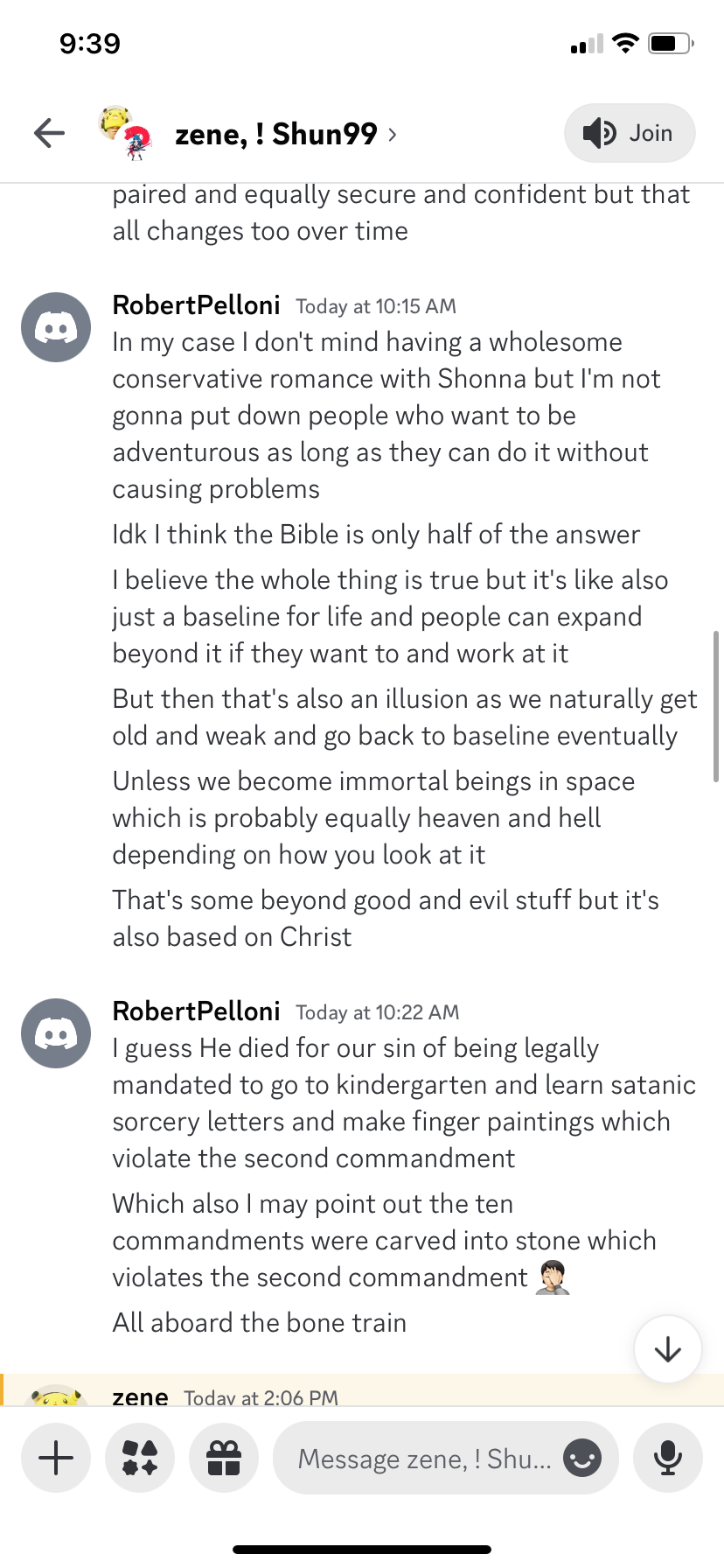Tap the facepalm emoji in message
Screen dimensions: 724x1568
click(554, 1277)
